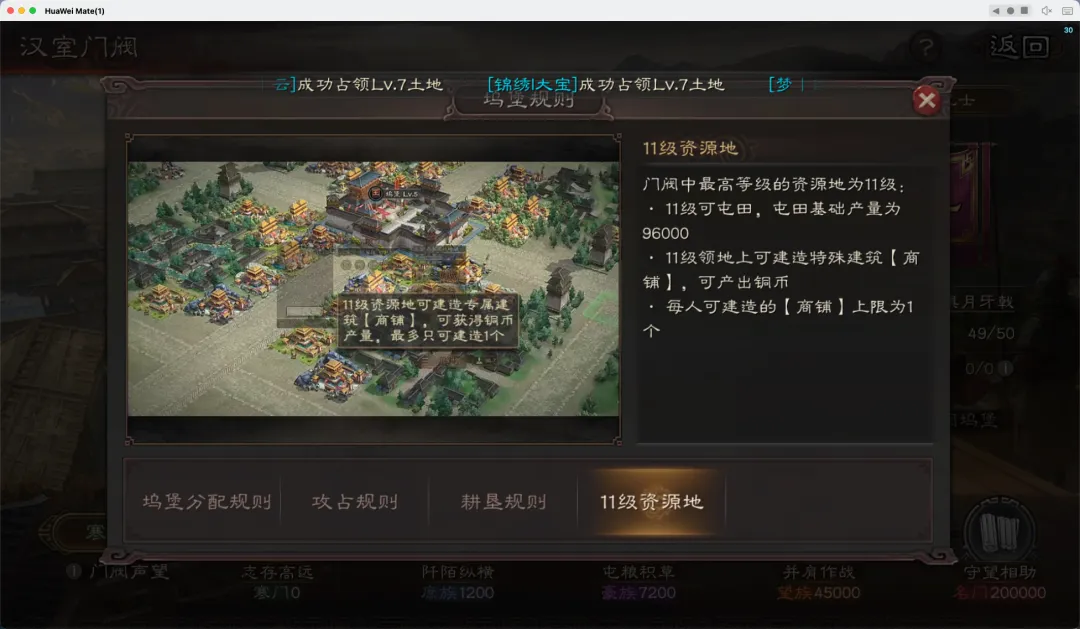
Task: Click the info icon beside 门阀声望
Action: point(74,571)
